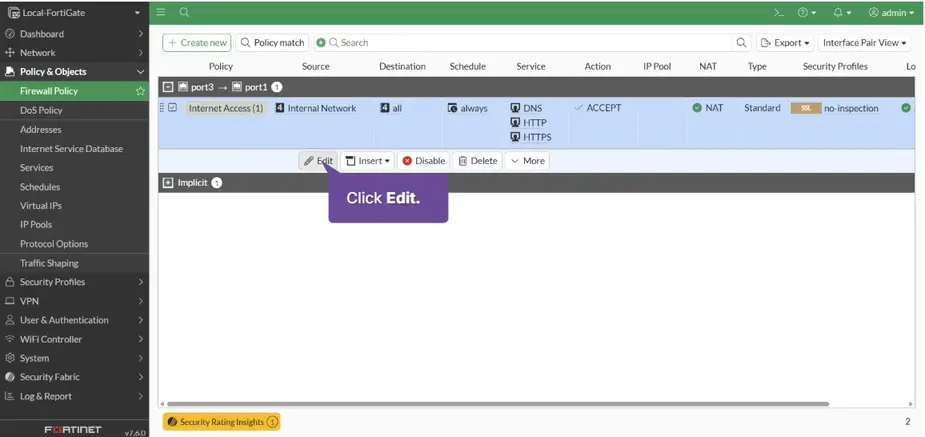Open the admin user menu
This screenshot has width=925, height=437.
(891, 12)
